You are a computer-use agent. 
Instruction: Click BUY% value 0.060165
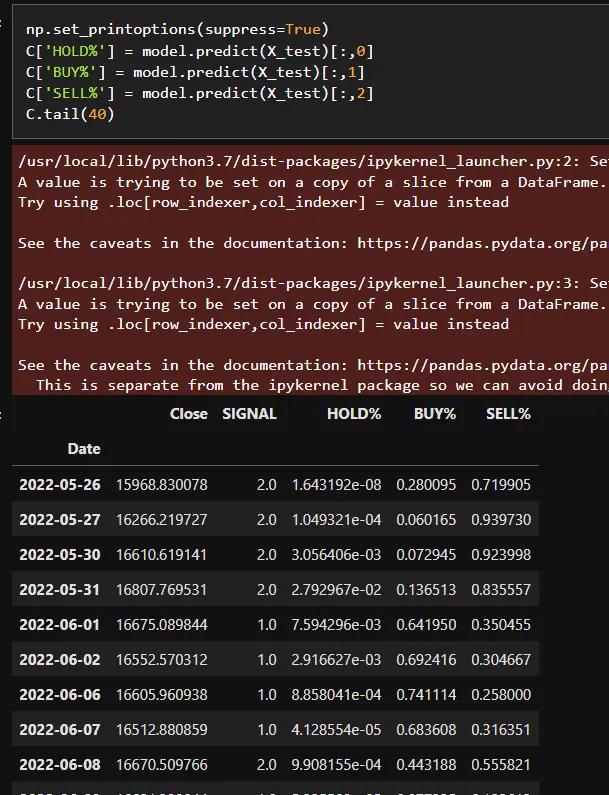[x=426, y=520]
